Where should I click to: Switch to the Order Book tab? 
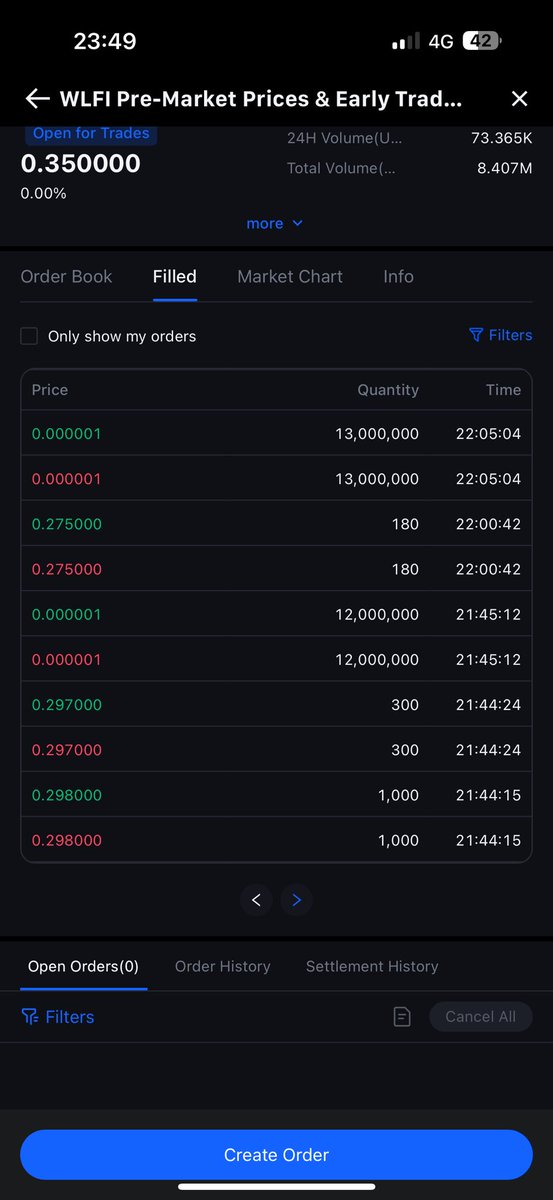66,276
